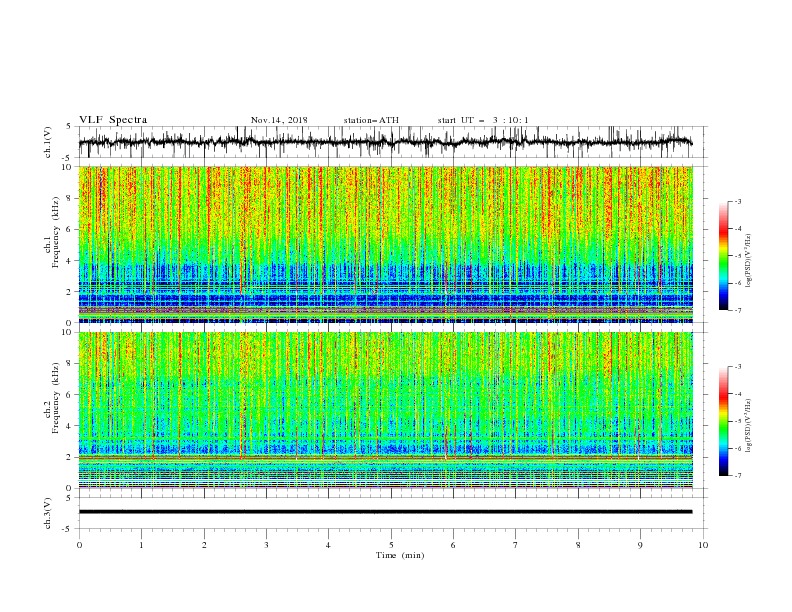Click the ch.1 spectrogram color scale bar
This screenshot has height=612, width=792.
click(723, 256)
